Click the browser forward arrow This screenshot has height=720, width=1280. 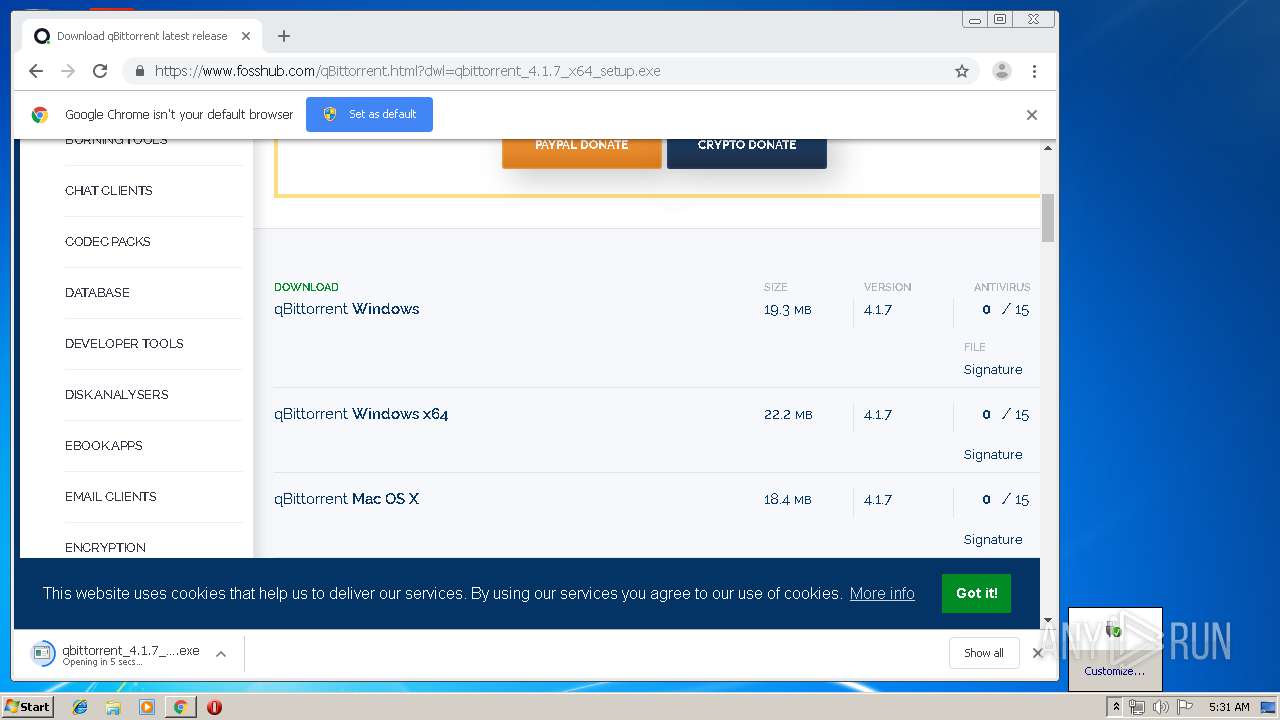point(68,71)
